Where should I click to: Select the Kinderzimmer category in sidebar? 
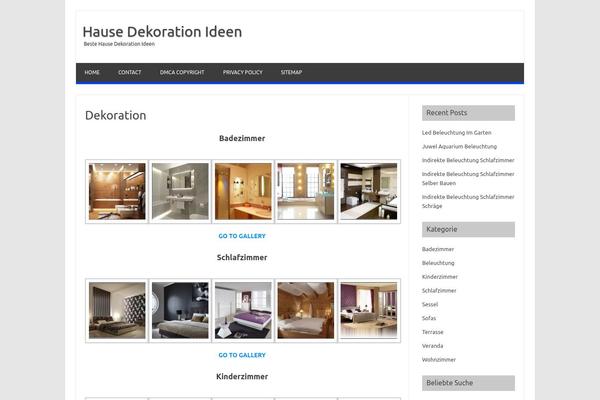coord(440,277)
